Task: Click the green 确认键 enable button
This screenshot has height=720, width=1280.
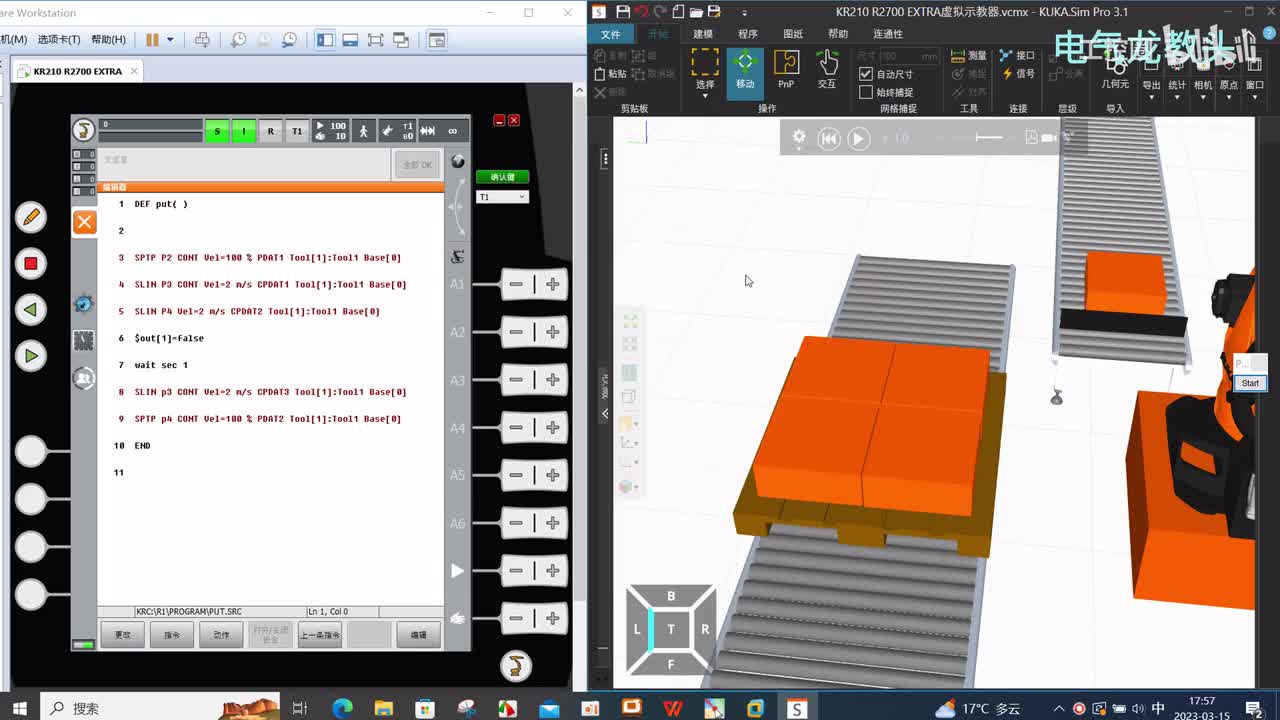Action: point(502,177)
